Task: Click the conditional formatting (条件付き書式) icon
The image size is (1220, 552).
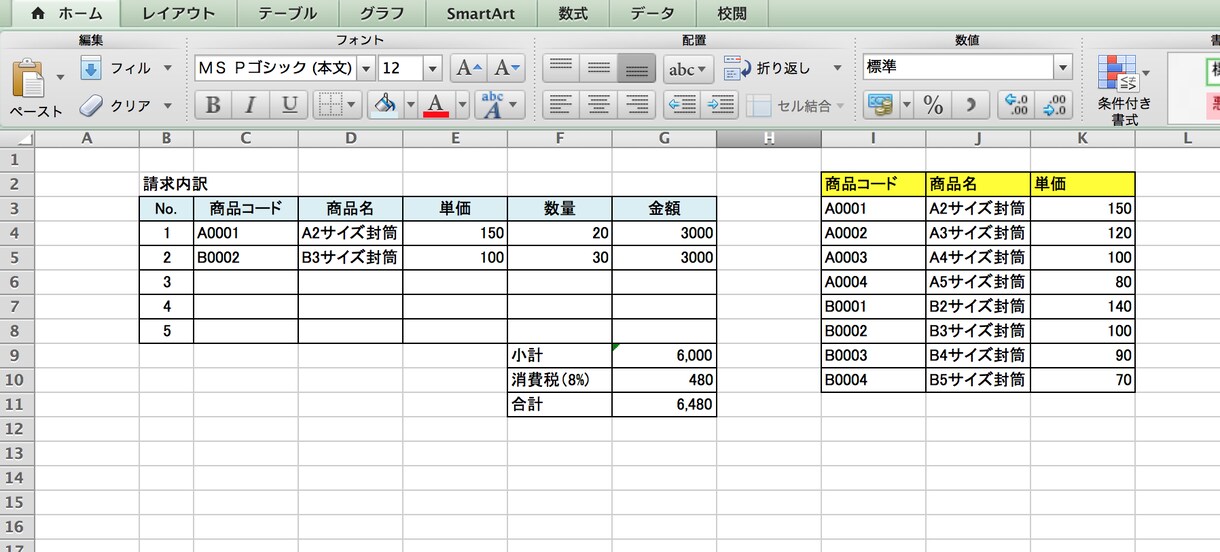Action: 1117,74
